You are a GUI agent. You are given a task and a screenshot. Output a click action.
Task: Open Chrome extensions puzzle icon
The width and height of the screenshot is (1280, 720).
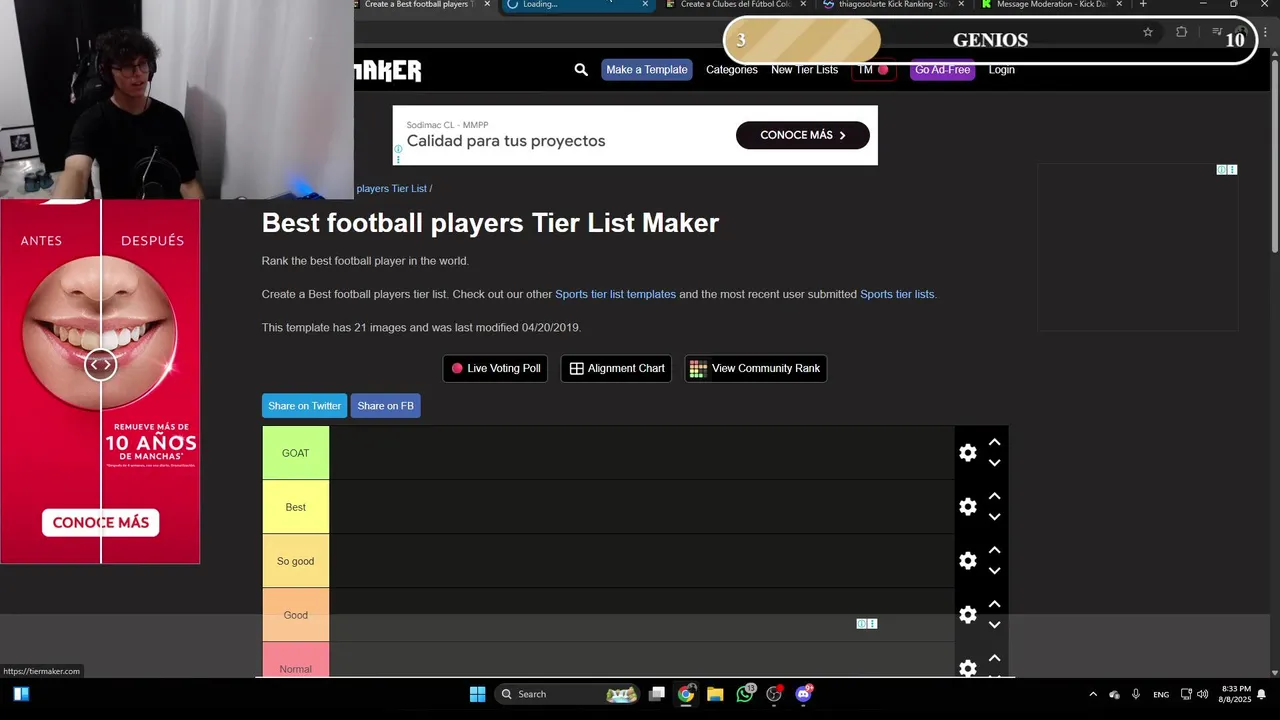point(1181,32)
